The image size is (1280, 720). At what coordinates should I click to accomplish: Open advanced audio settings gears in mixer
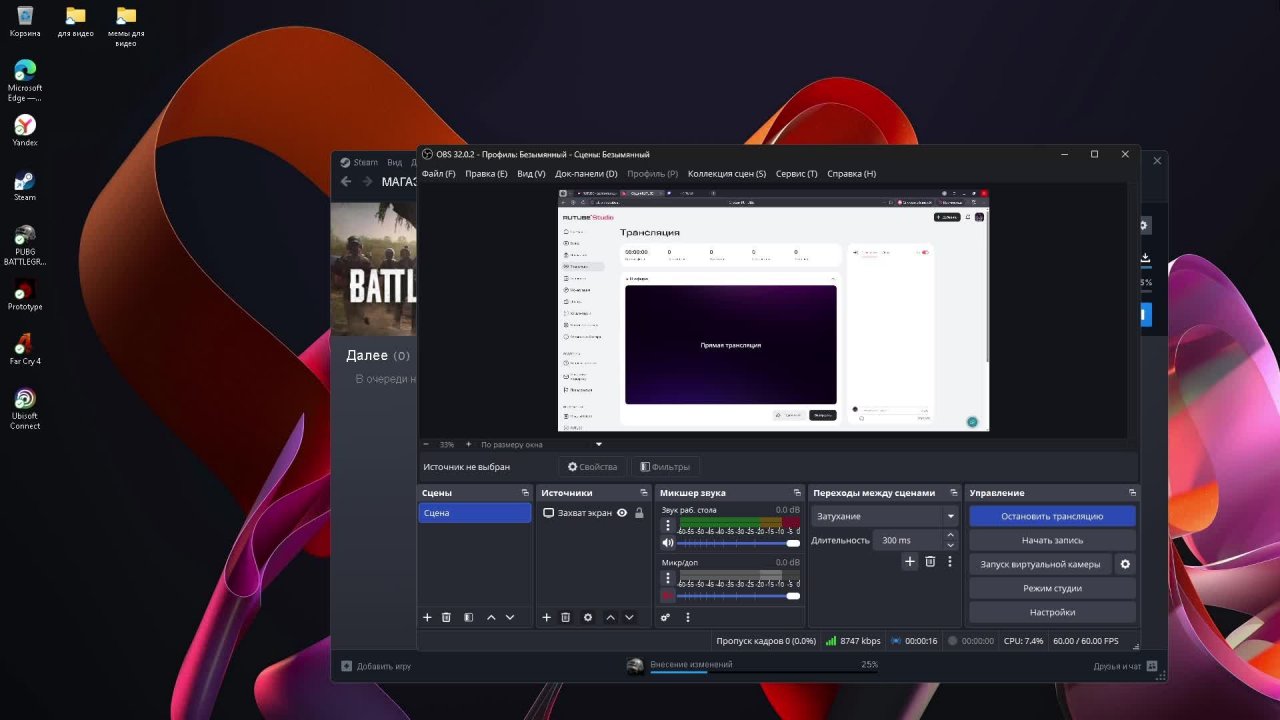click(x=665, y=618)
